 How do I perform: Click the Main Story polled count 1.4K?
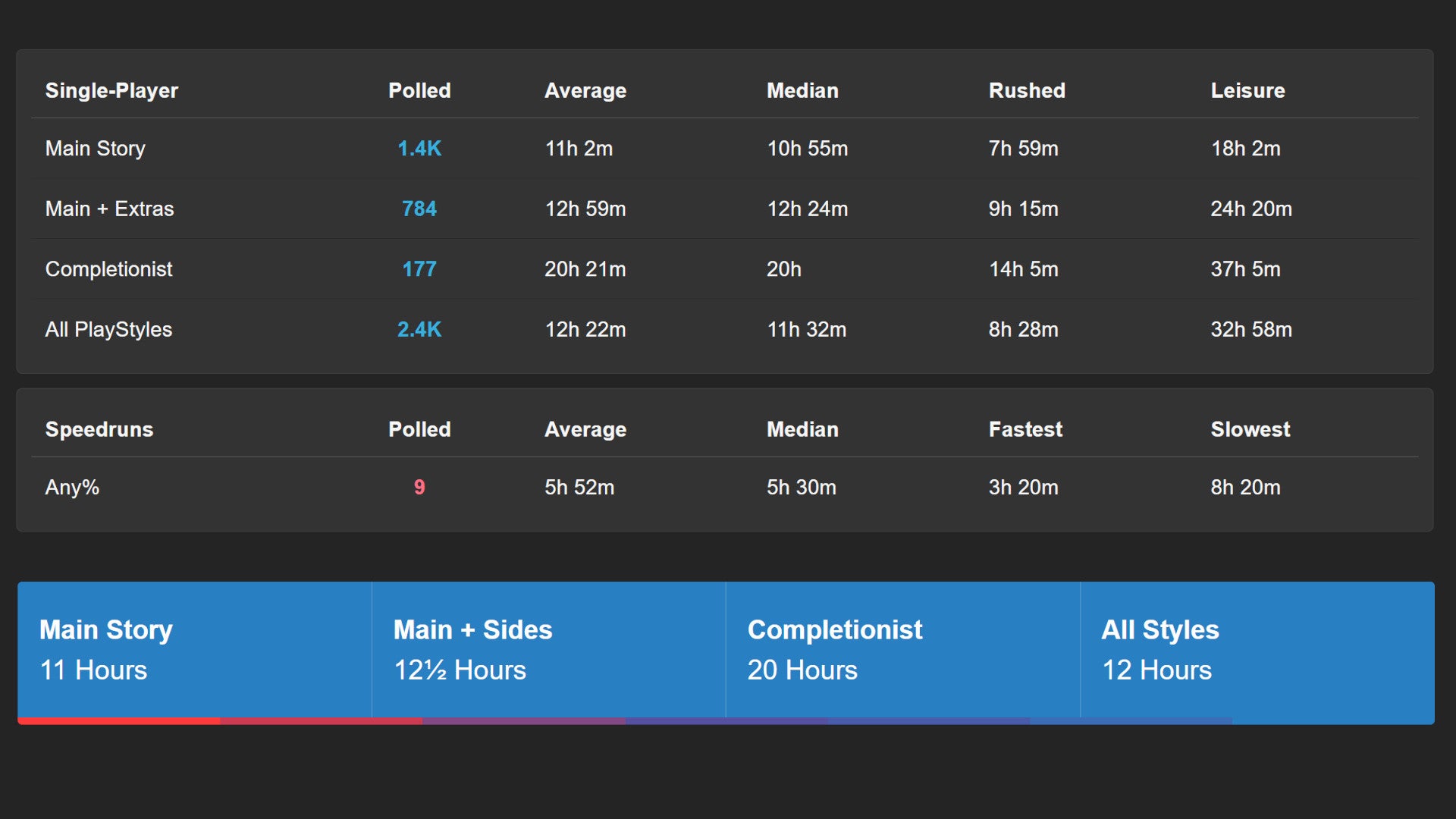pos(419,149)
